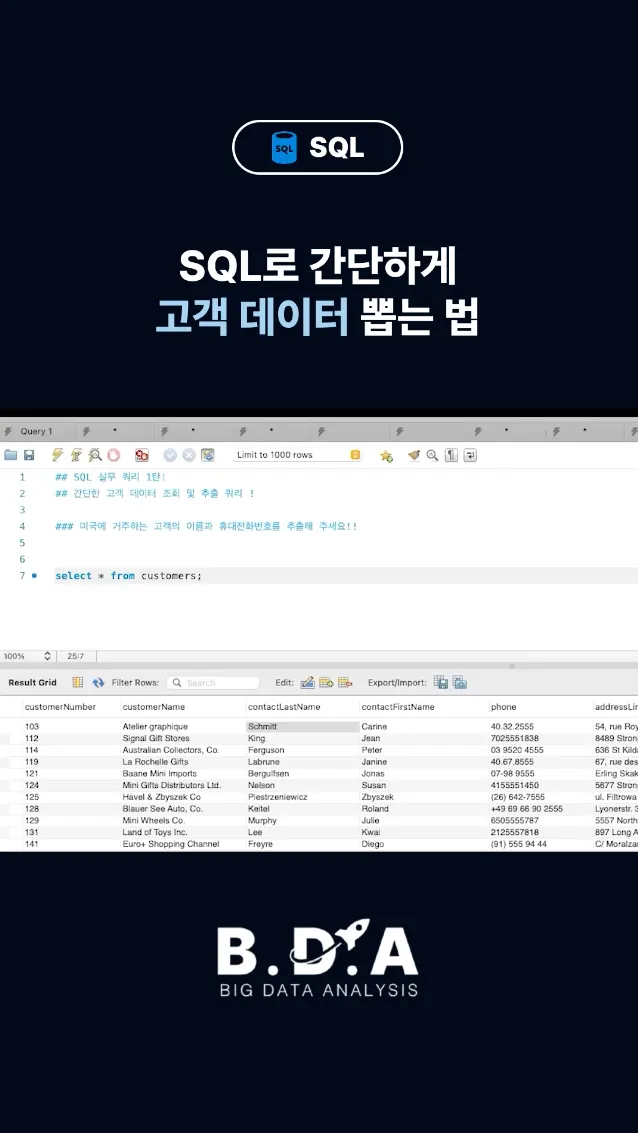Viewport: 638px width, 1133px height.
Task: Switch to the second query tab
Action: (116, 431)
